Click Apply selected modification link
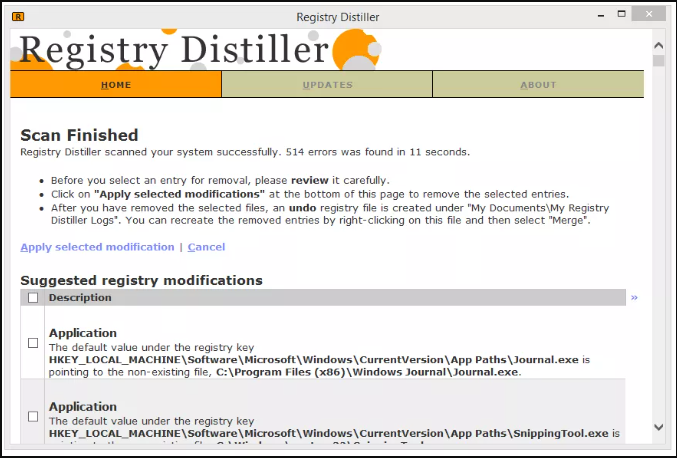The height and width of the screenshot is (458, 677). (x=97, y=247)
